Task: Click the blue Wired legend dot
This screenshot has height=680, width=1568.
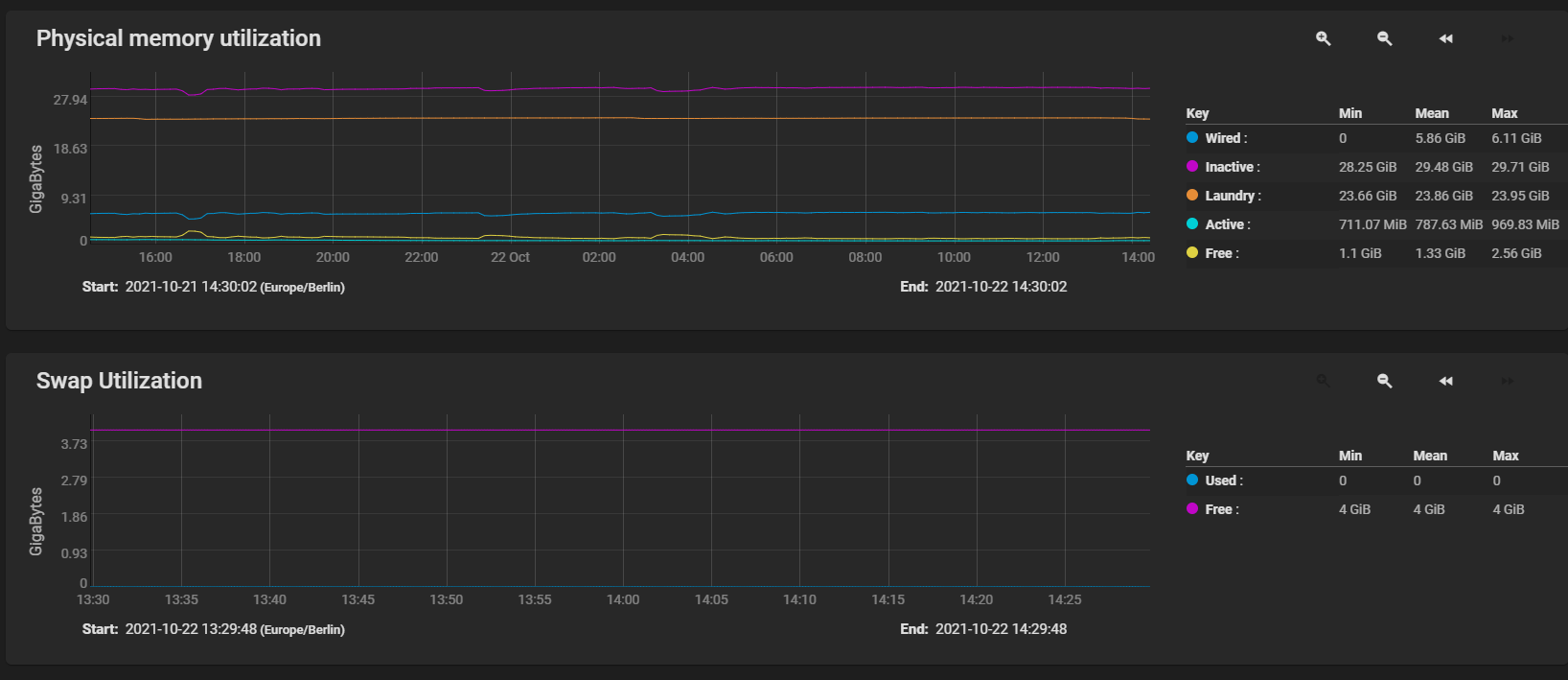Action: tap(1192, 137)
